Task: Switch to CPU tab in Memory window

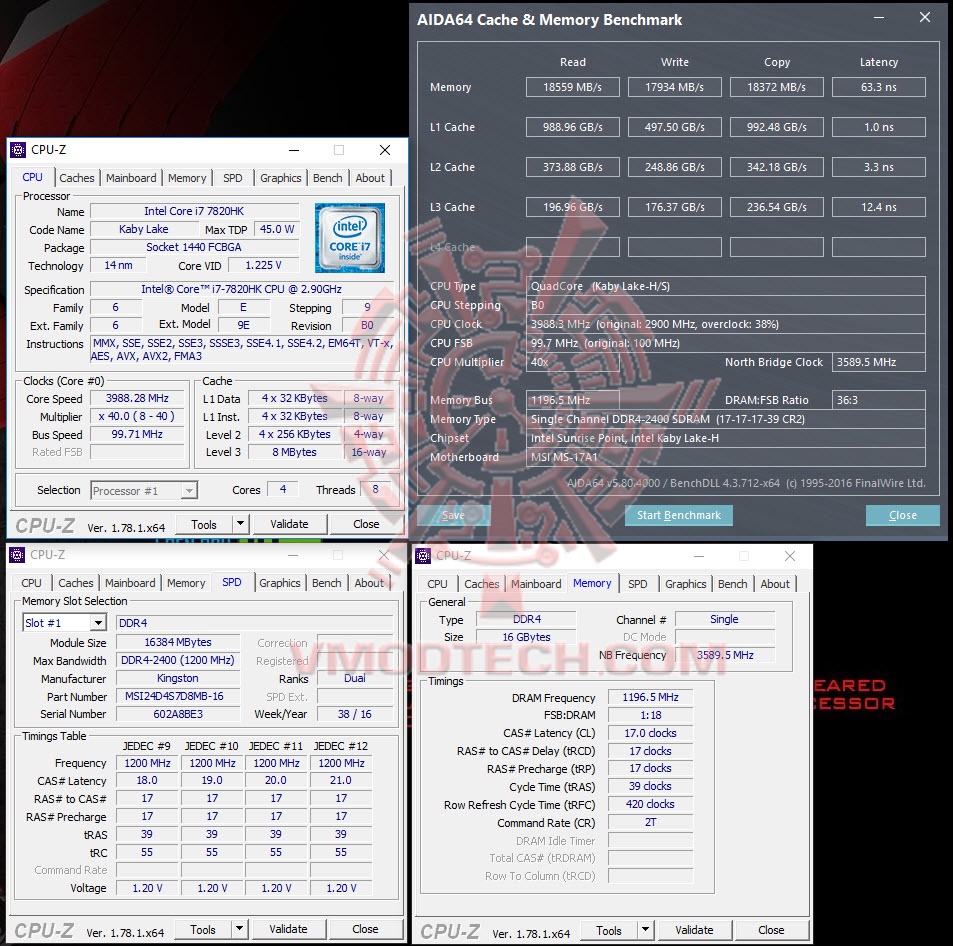Action: [437, 584]
